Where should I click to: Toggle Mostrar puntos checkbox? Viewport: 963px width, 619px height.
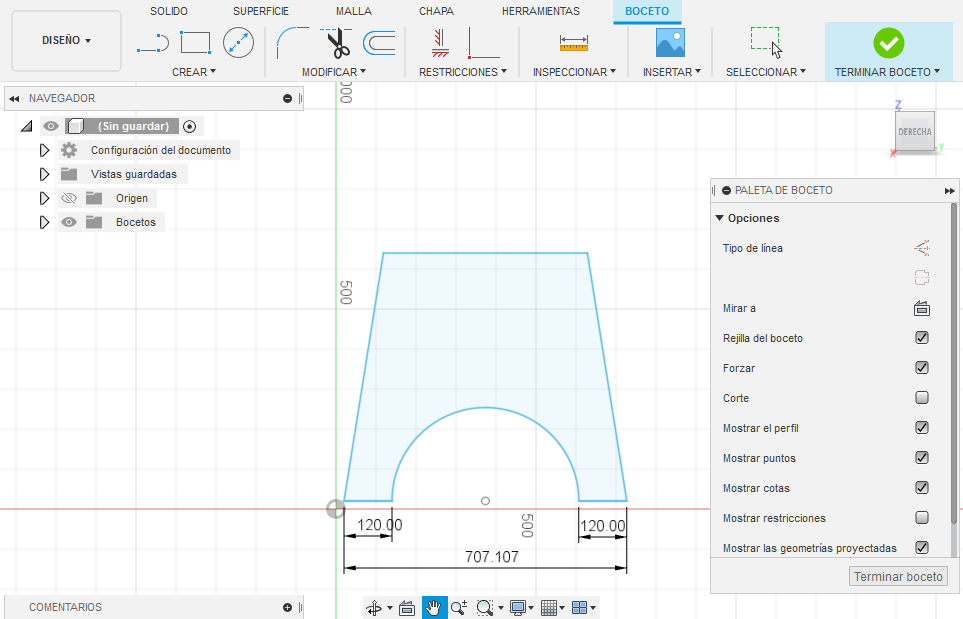[x=922, y=458]
